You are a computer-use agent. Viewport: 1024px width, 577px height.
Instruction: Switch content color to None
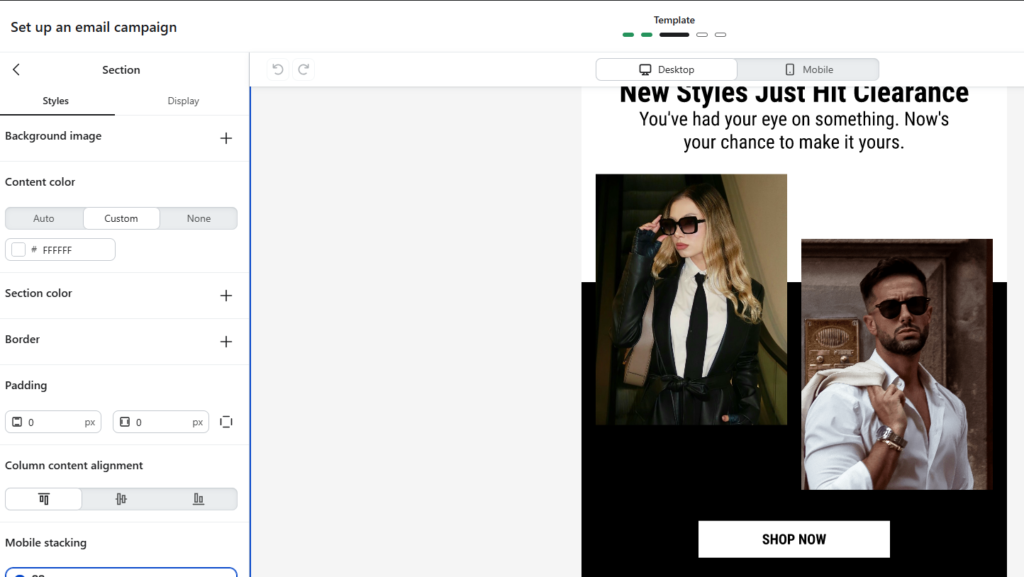pyautogui.click(x=198, y=218)
